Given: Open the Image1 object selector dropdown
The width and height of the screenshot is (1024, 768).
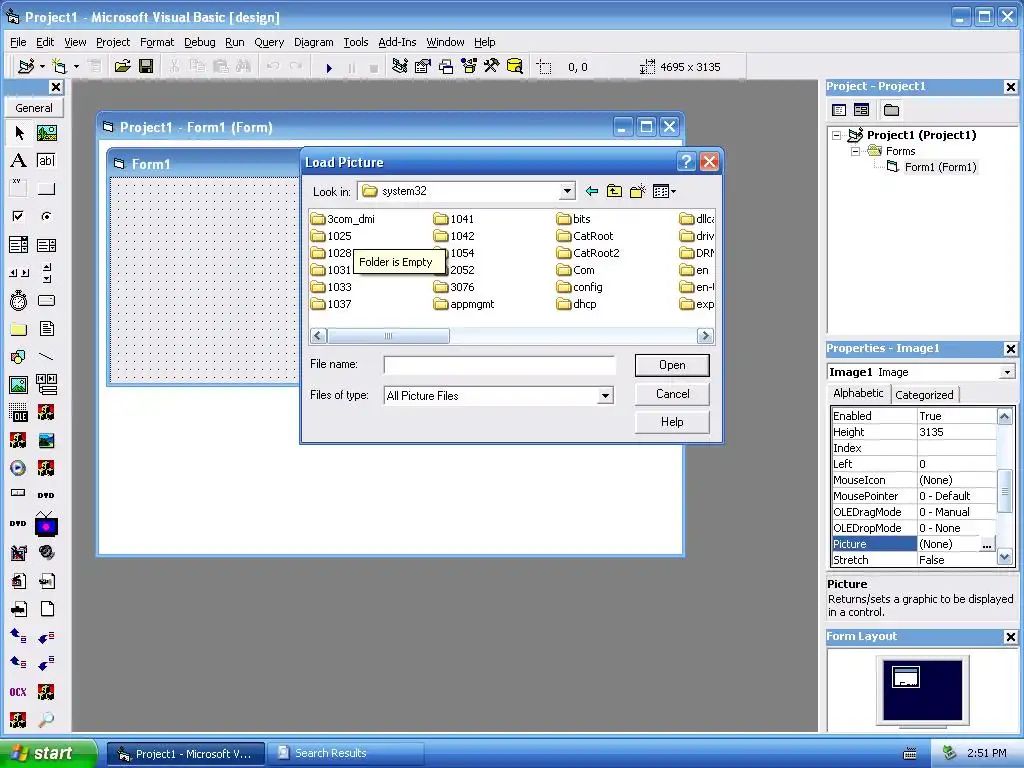Looking at the screenshot, I should coord(1007,372).
